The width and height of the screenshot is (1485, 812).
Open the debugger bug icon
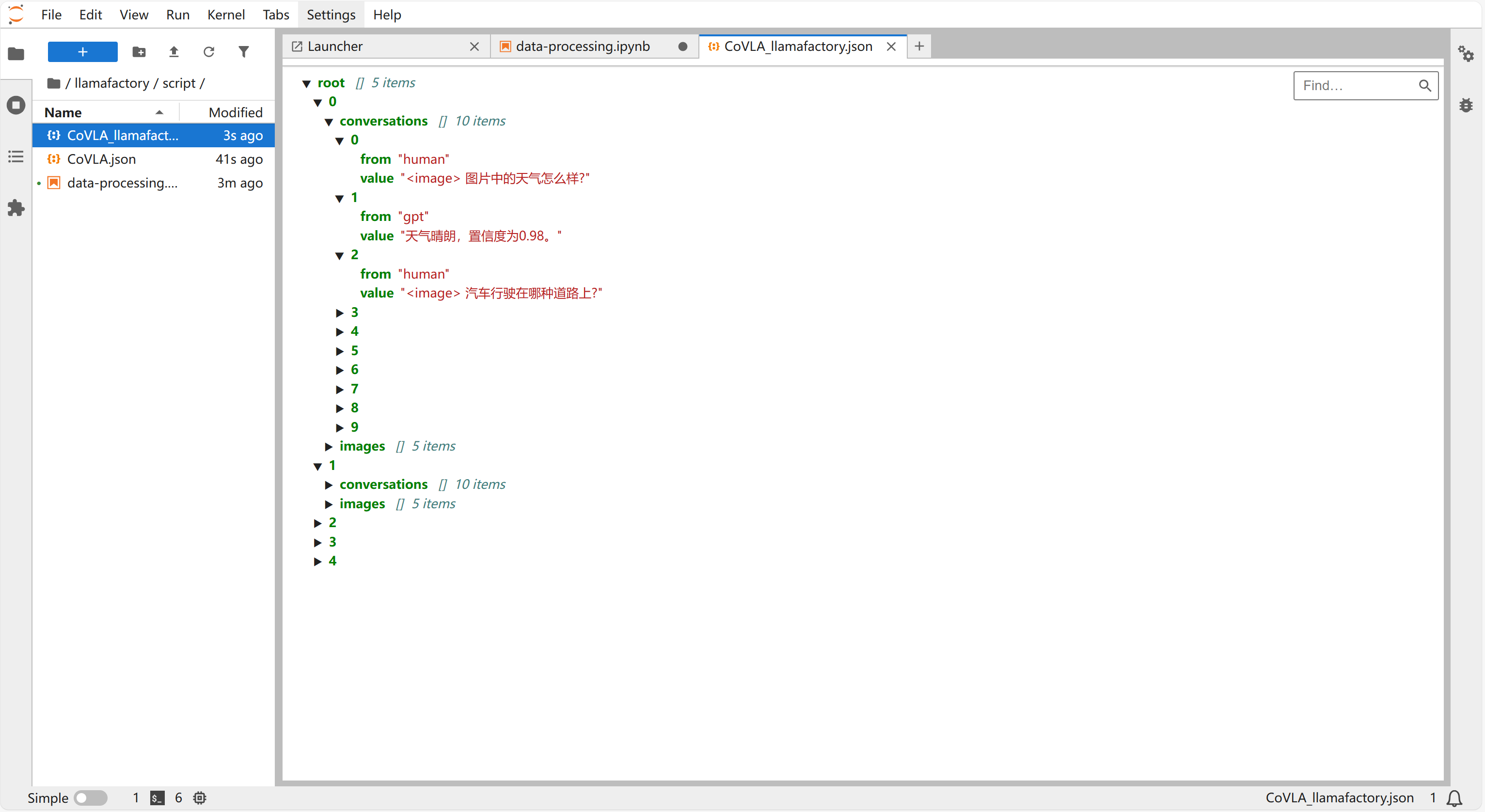pyautogui.click(x=1466, y=106)
